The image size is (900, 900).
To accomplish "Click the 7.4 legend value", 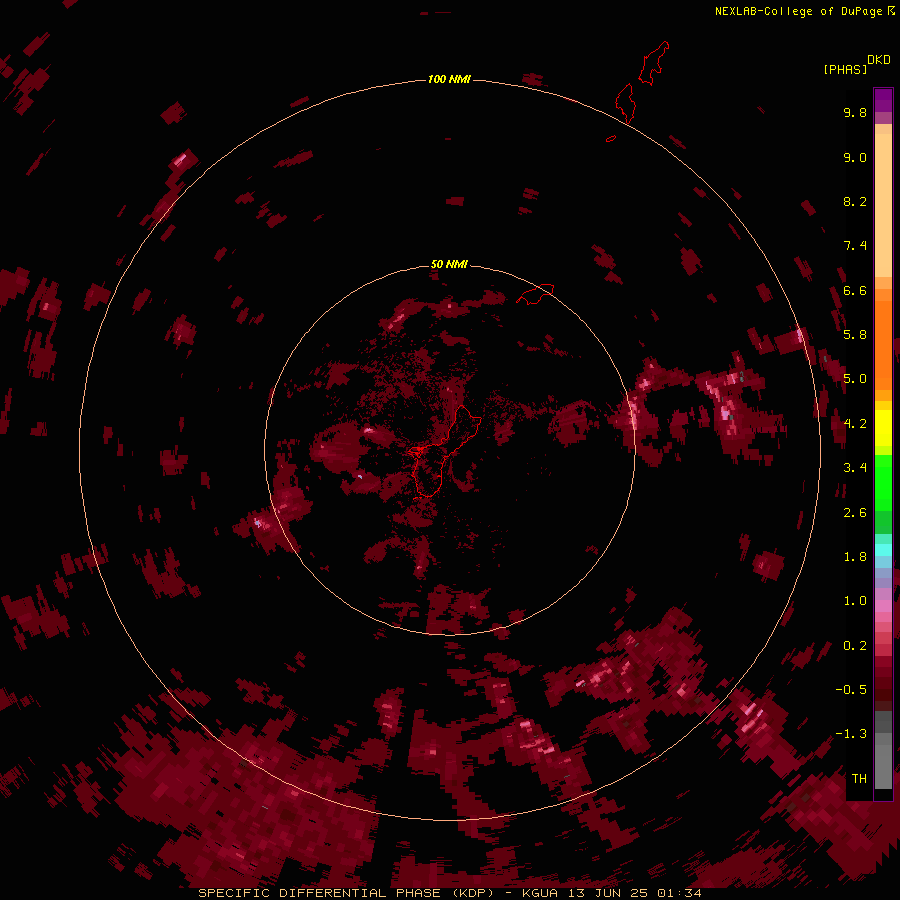I will click(855, 246).
